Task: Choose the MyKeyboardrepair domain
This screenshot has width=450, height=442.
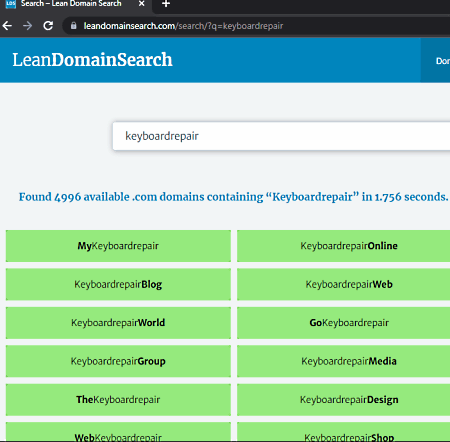Action: coord(118,246)
